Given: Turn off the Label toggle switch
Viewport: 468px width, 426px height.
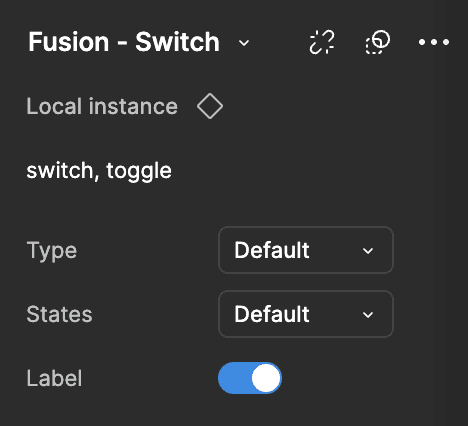Looking at the screenshot, I should coord(250,378).
